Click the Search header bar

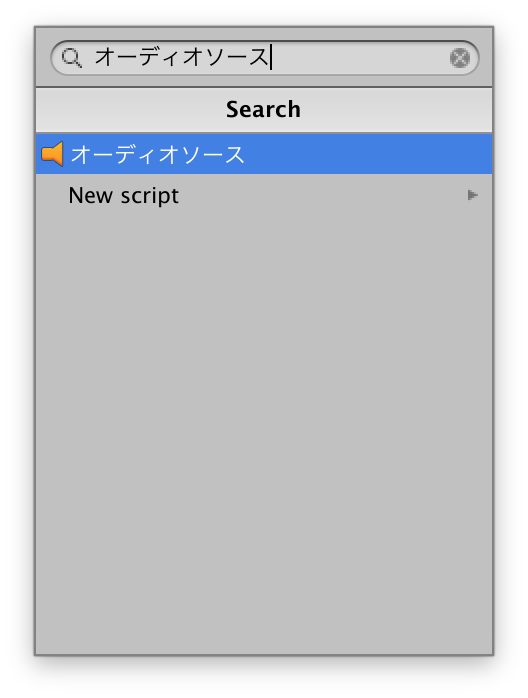point(264,110)
